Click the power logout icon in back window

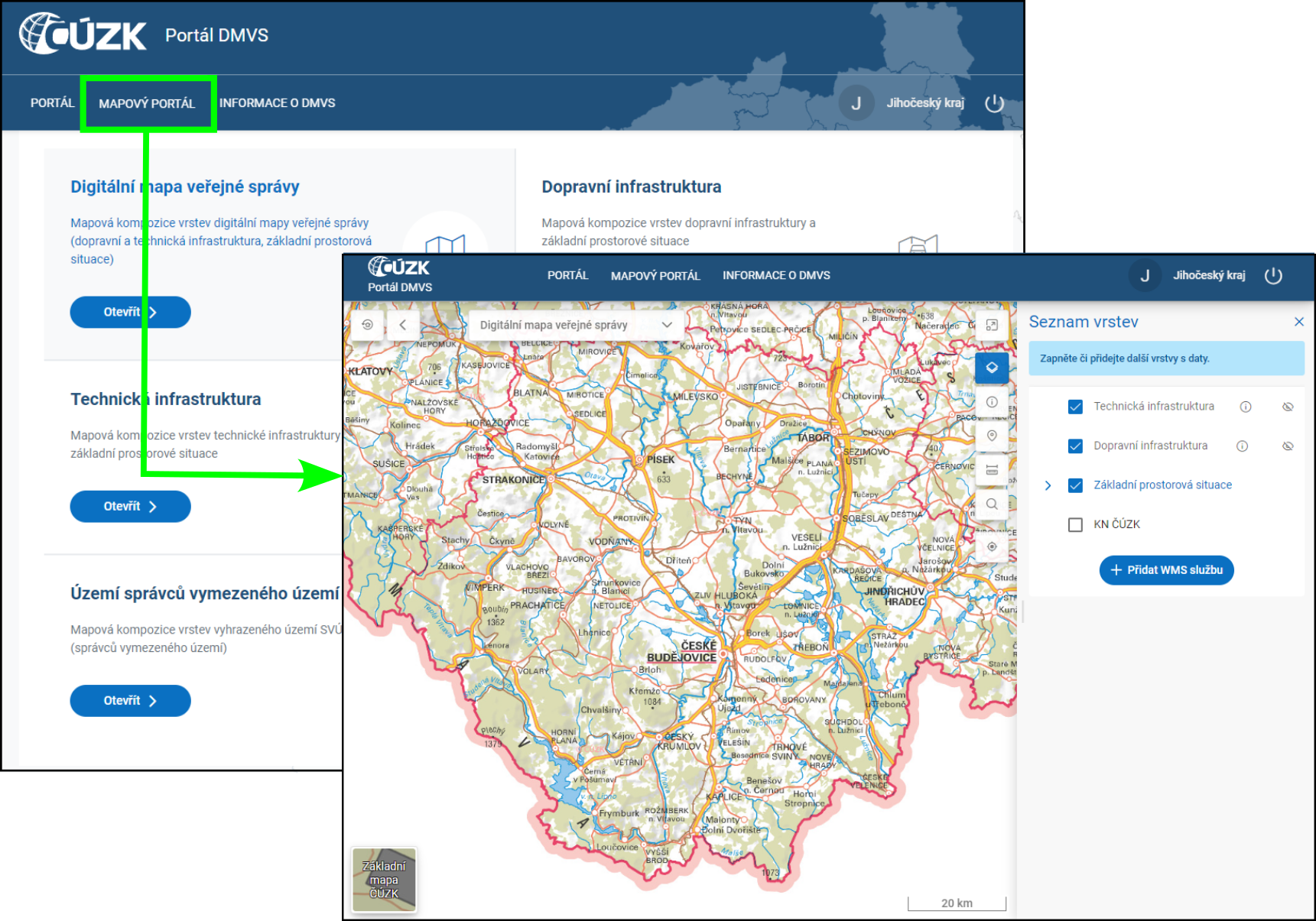point(994,103)
